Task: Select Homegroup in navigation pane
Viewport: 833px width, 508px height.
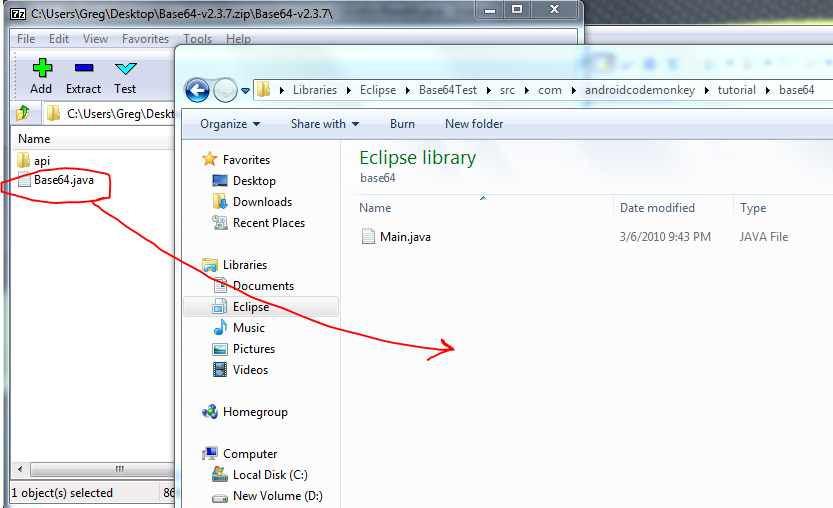Action: 255,412
